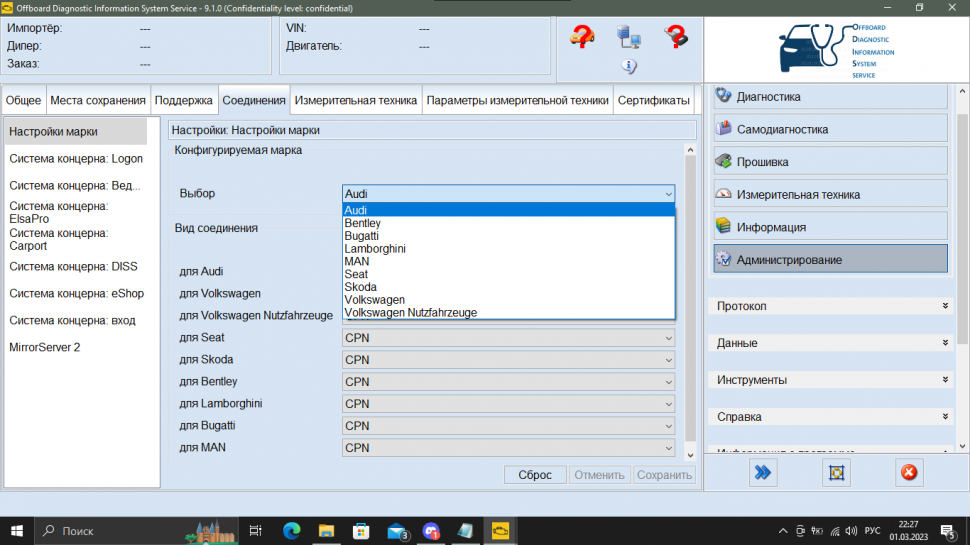Screen dimensions: 970x545
Task: Click the network server connection icon
Action: [x=629, y=38]
